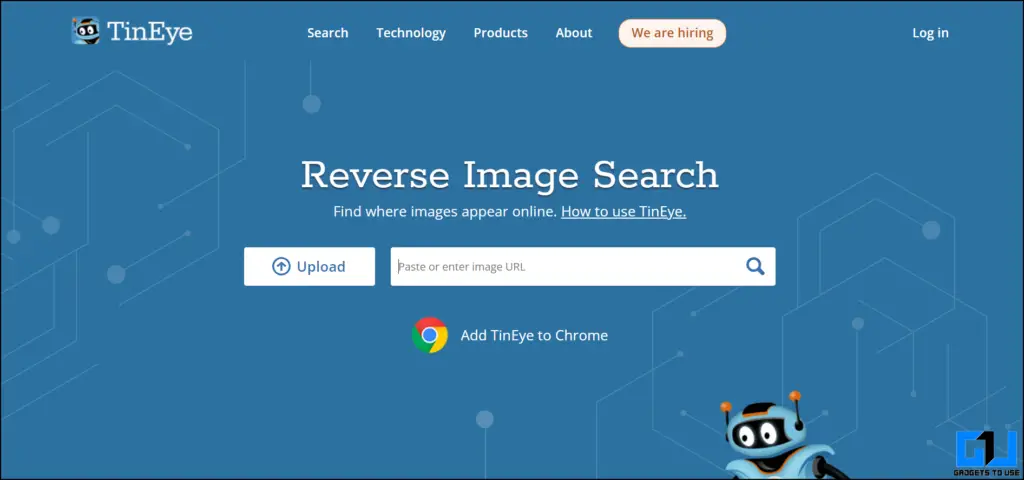Open the About menu item
Viewport: 1024px width, 480px height.
click(574, 33)
